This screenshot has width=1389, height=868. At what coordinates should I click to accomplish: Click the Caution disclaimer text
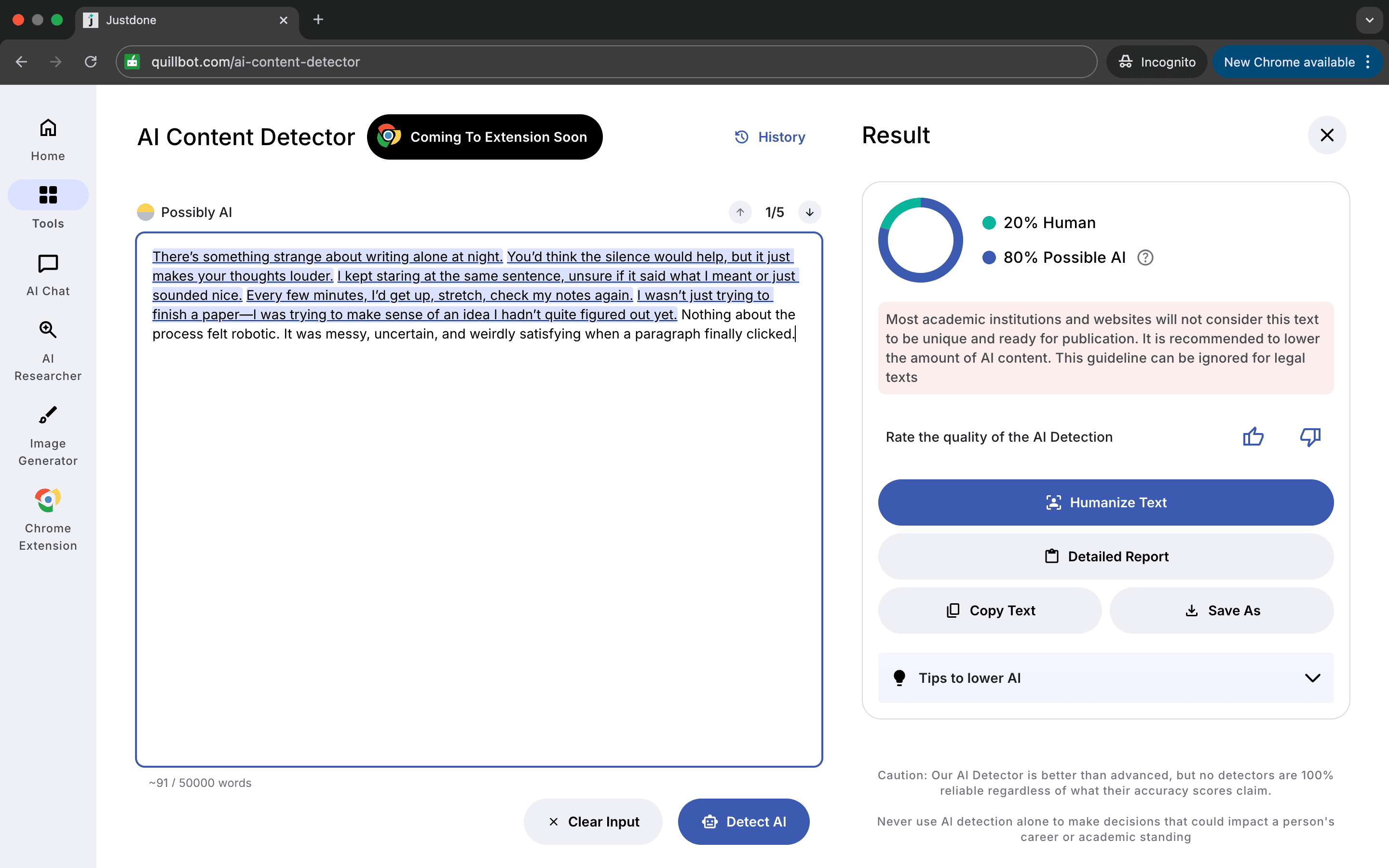click(x=1105, y=783)
